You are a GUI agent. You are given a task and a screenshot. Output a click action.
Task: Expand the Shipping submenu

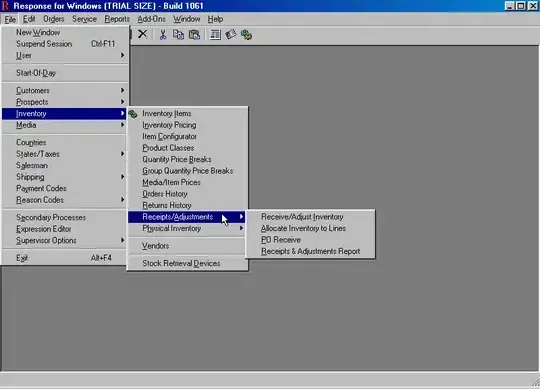[x=65, y=177]
